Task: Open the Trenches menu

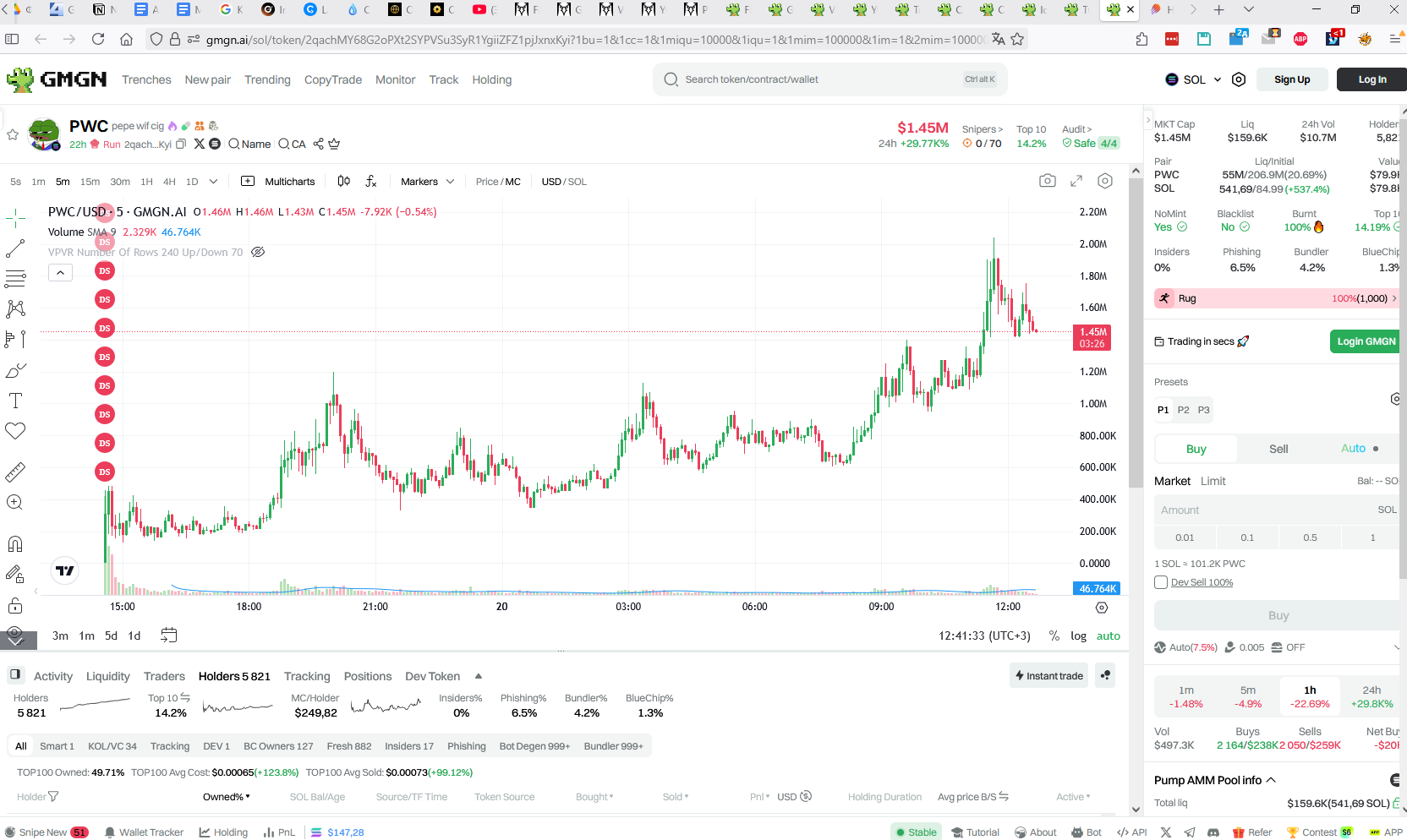Action: click(x=146, y=79)
